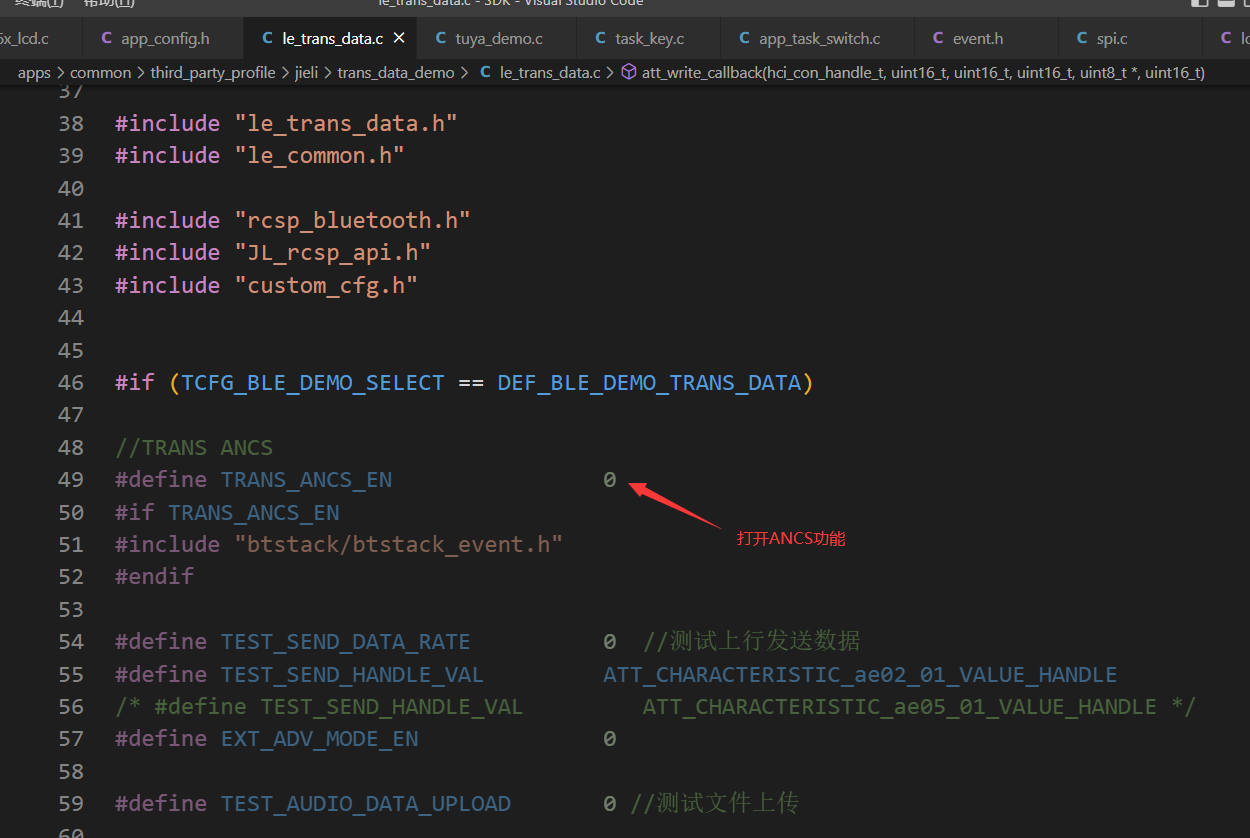1250x838 pixels.
Task: Open the common breadcrumb segment
Action: 100,72
